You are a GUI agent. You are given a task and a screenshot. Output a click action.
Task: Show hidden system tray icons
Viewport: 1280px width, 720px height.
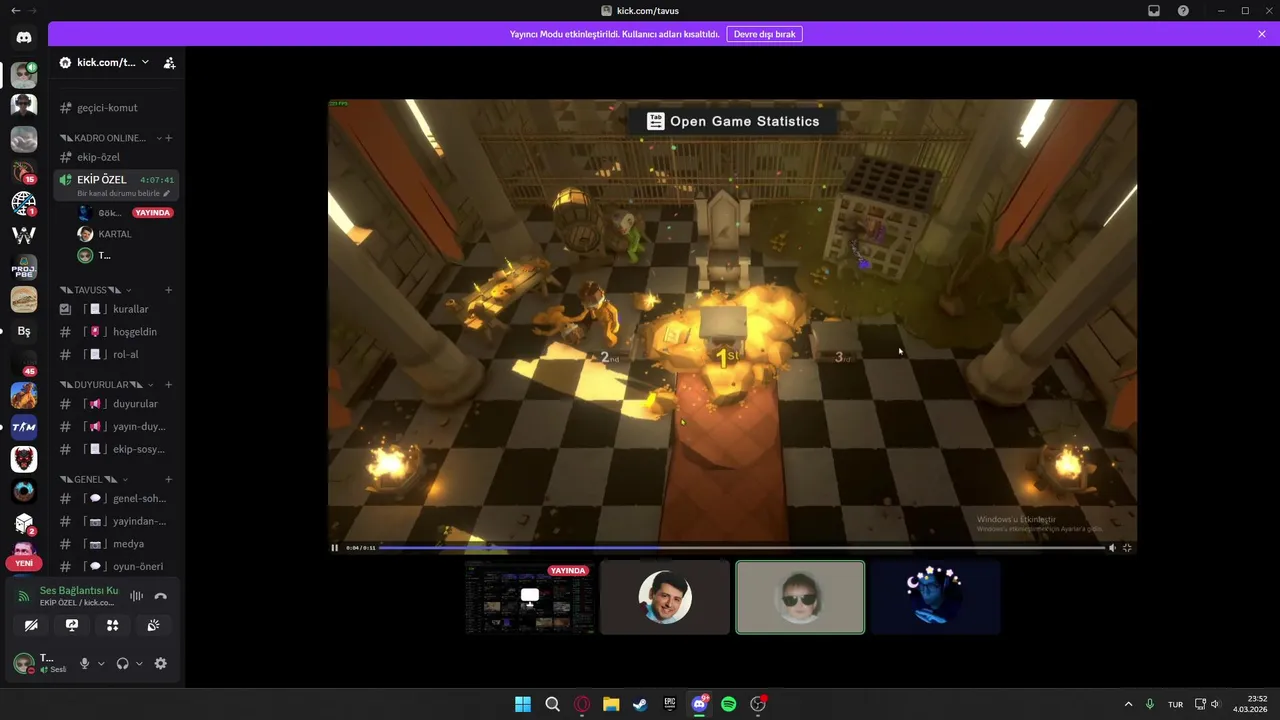tap(1129, 704)
